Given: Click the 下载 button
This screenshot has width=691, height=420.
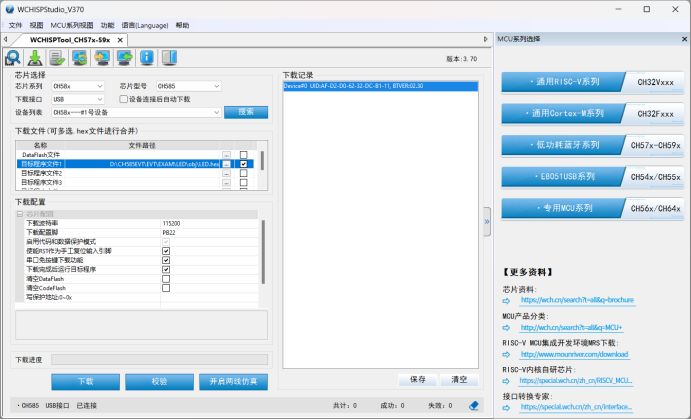Looking at the screenshot, I should point(85,382).
